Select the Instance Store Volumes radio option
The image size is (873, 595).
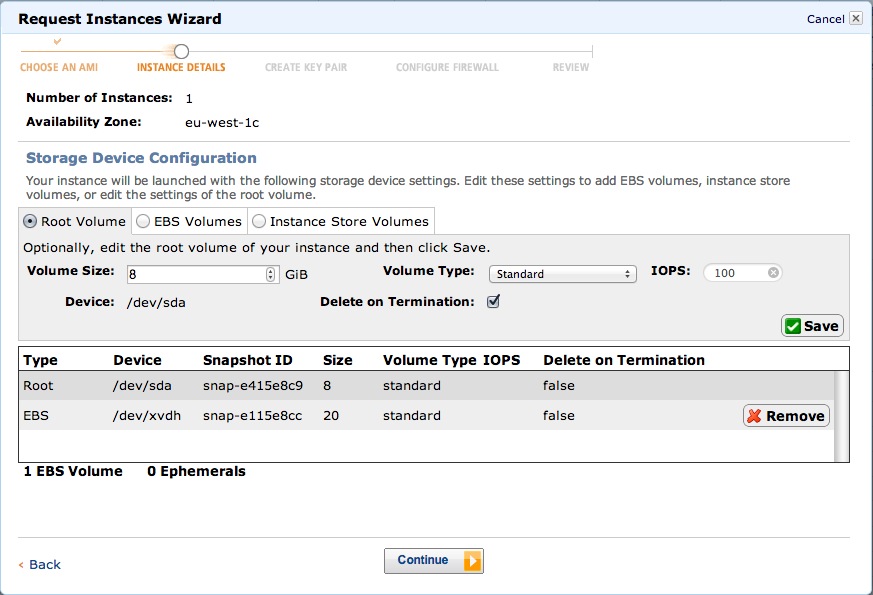tap(259, 221)
